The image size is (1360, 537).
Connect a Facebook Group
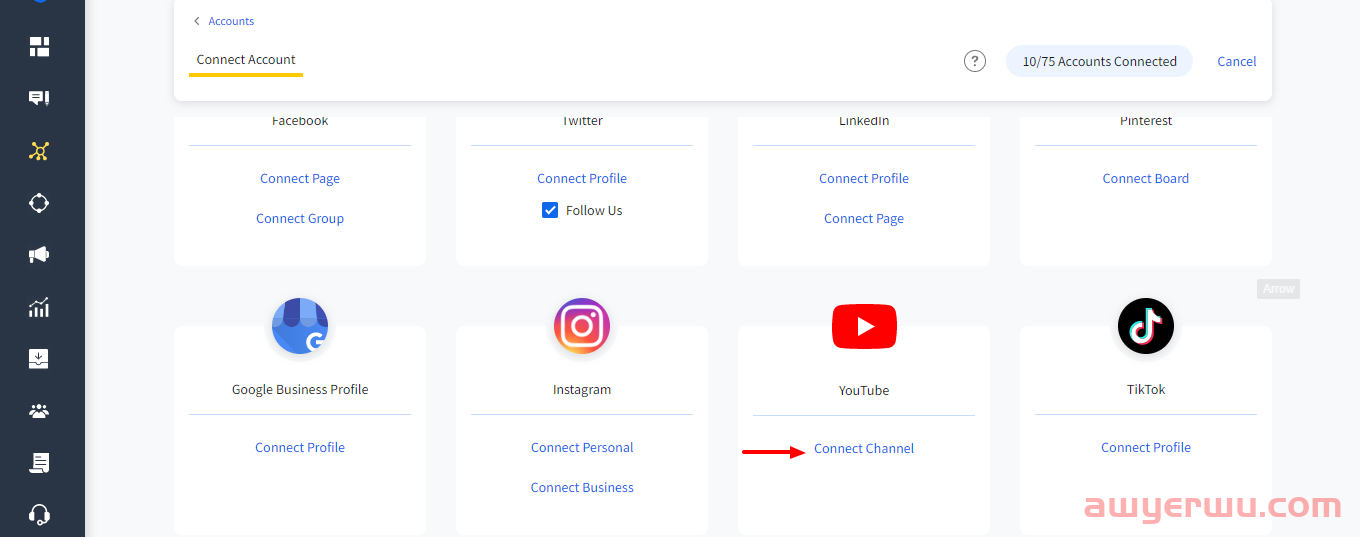(x=300, y=218)
